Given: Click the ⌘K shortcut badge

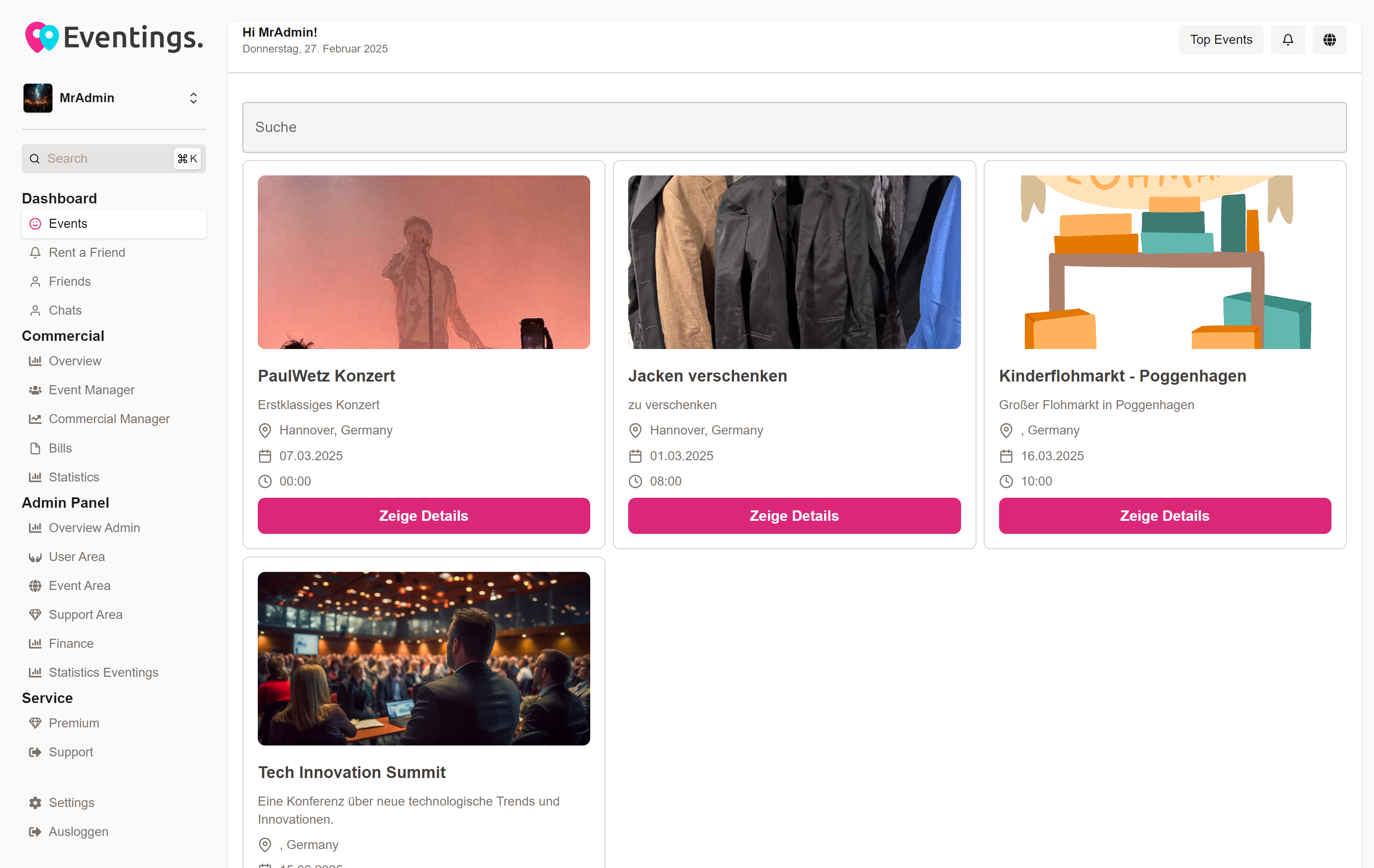Looking at the screenshot, I should coord(187,159).
